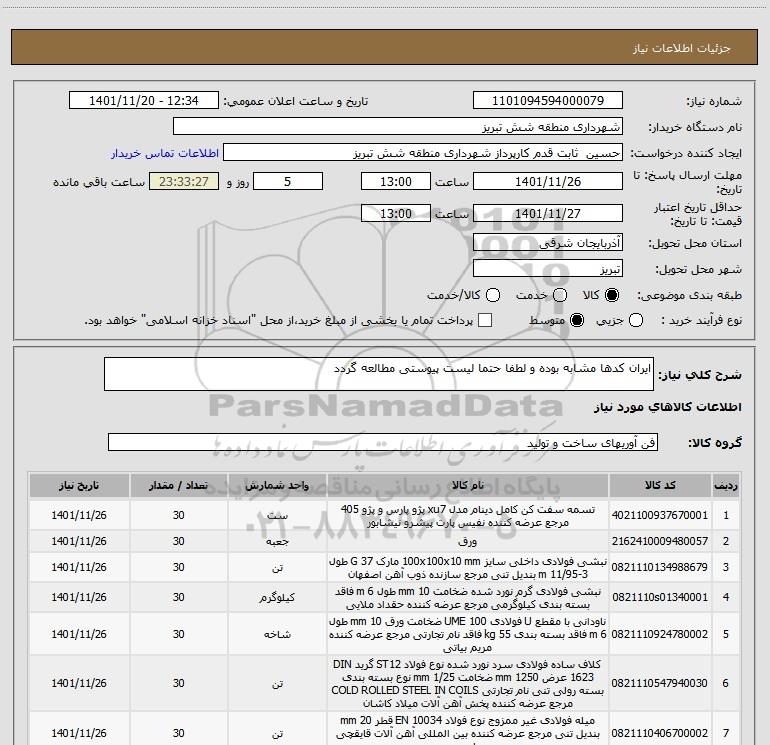Click response deadline date 1401/11/26 field
The height and width of the screenshot is (745, 770).
click(x=548, y=181)
